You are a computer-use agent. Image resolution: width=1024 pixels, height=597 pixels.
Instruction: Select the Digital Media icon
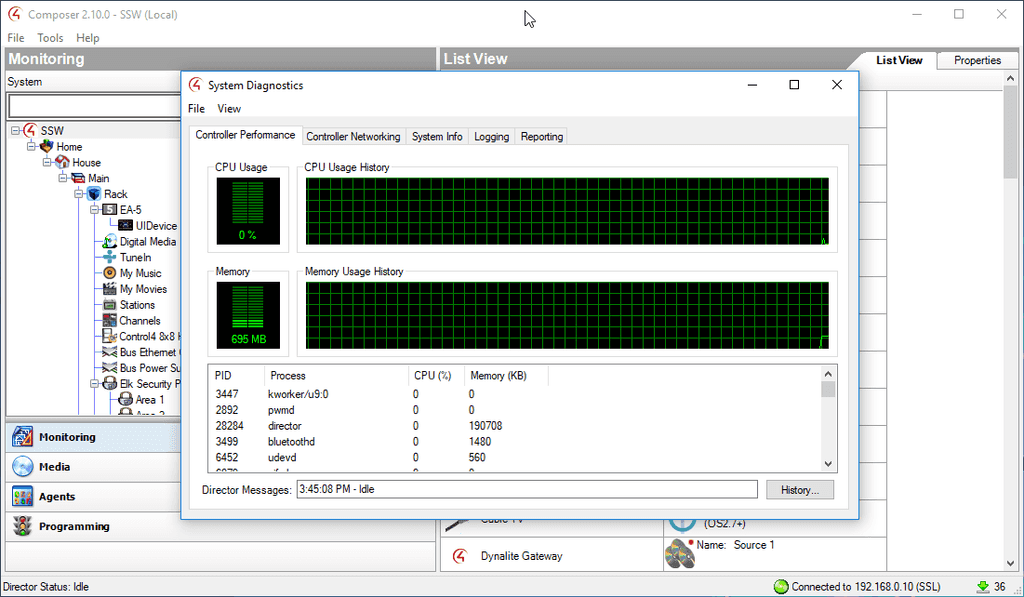pos(110,241)
